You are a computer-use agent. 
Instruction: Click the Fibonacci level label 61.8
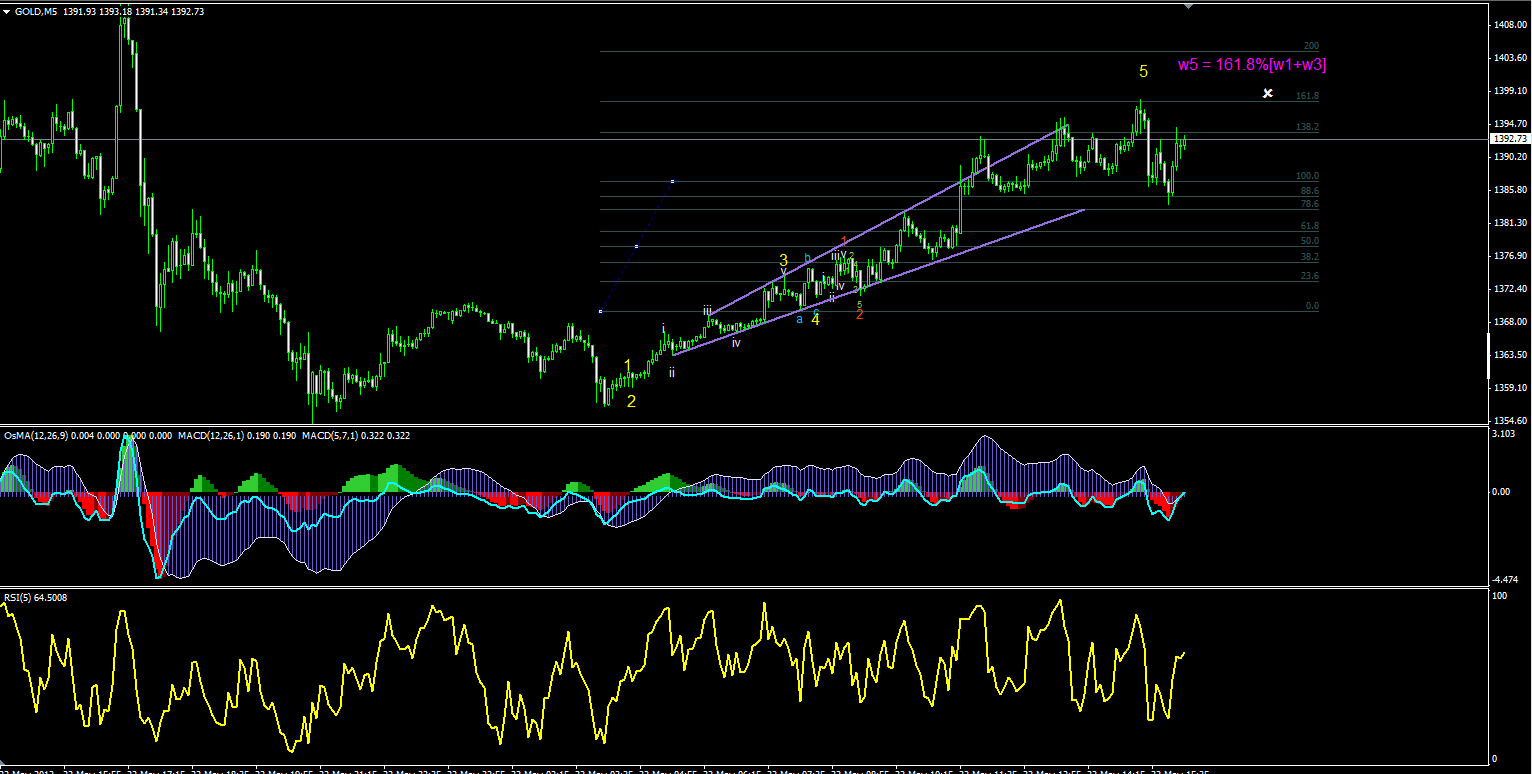pos(1309,226)
